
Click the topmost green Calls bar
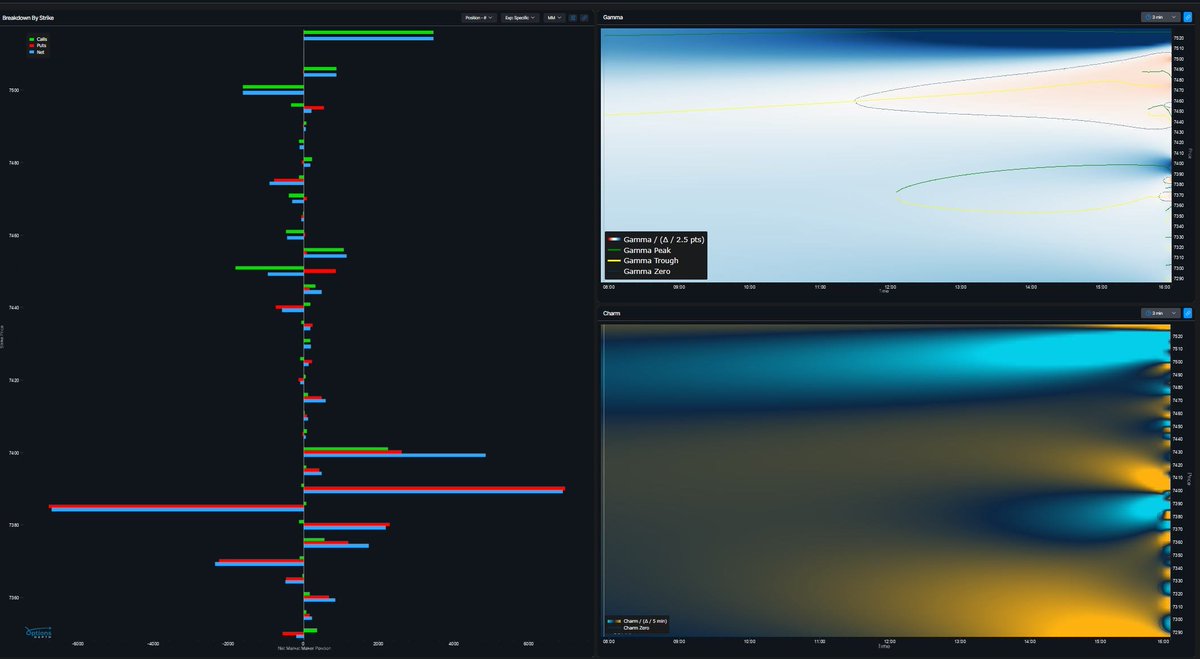click(368, 33)
